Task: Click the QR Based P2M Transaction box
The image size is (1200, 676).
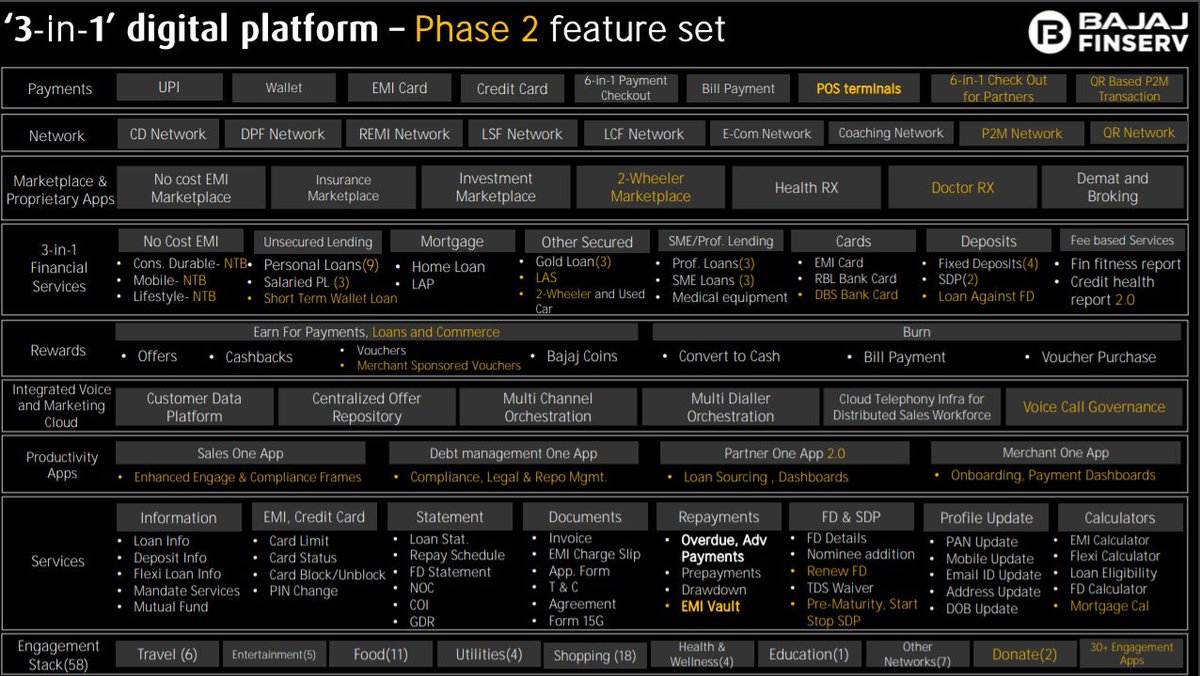Action: coord(1129,87)
